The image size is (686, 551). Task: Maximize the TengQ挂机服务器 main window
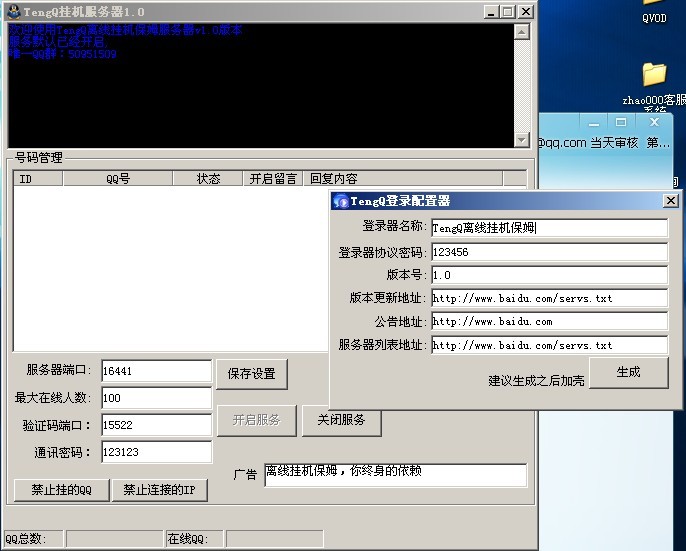point(507,11)
